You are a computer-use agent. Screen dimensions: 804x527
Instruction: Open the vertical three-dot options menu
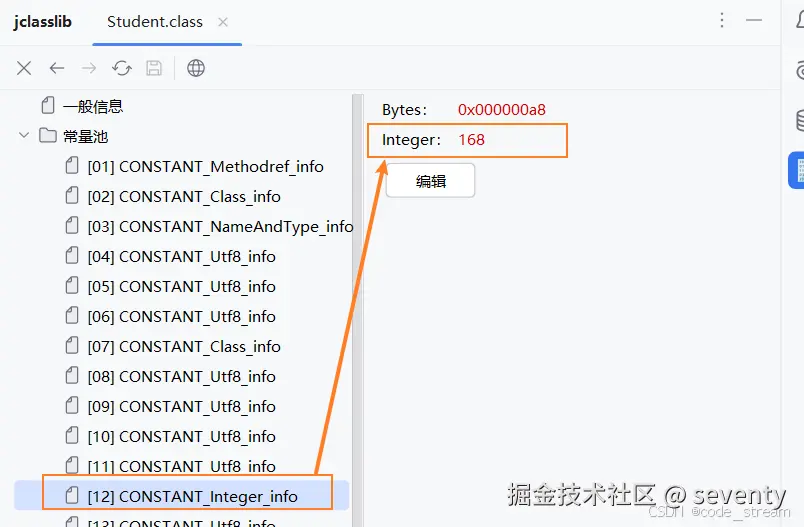pos(722,20)
